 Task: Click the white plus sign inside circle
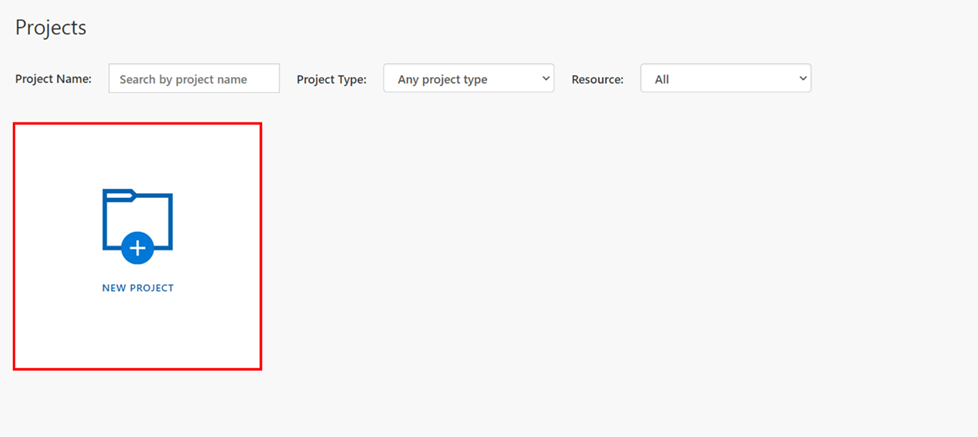(137, 248)
